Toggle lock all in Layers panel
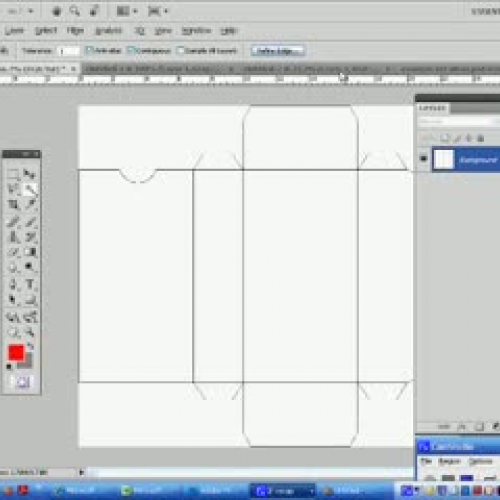The height and width of the screenshot is (500, 500). tap(480, 138)
